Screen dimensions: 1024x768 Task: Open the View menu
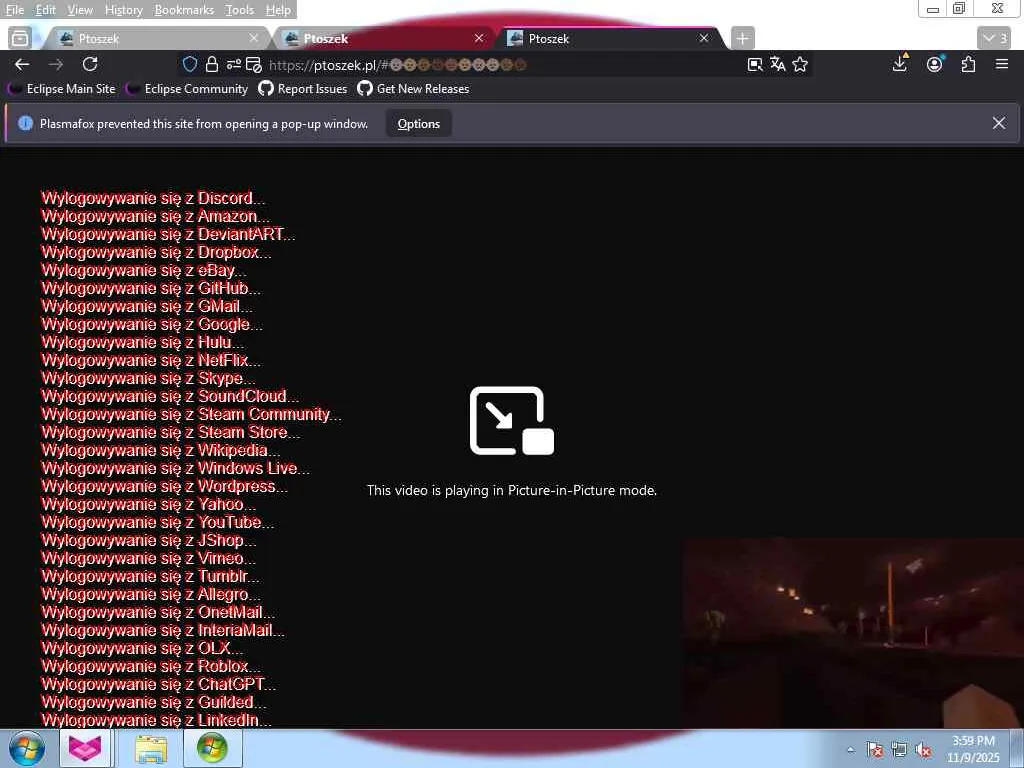[x=80, y=10]
